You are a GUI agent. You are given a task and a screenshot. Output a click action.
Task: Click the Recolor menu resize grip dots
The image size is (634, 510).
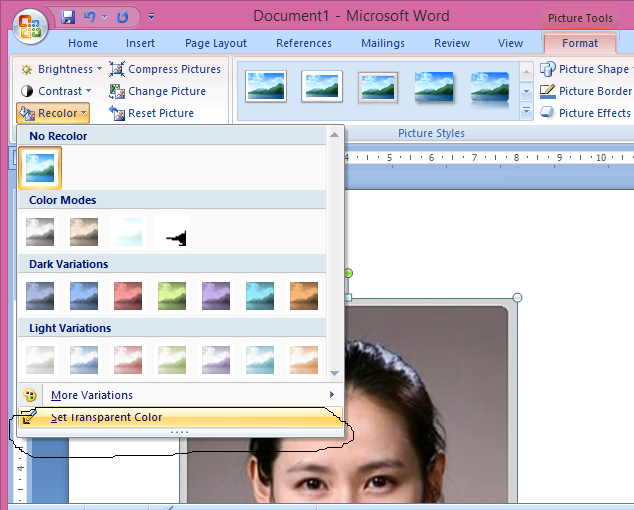pos(180,432)
